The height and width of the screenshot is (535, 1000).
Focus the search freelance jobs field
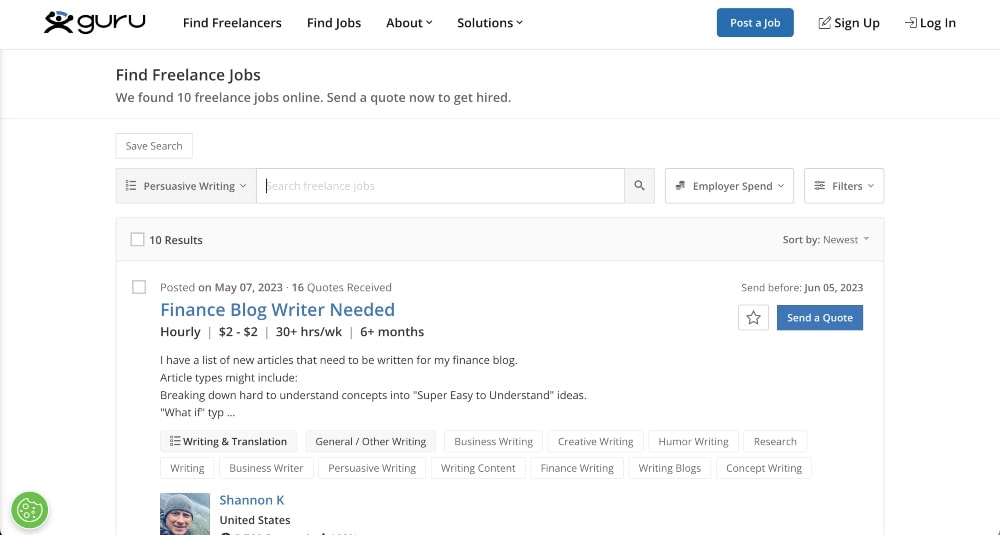pyautogui.click(x=440, y=186)
